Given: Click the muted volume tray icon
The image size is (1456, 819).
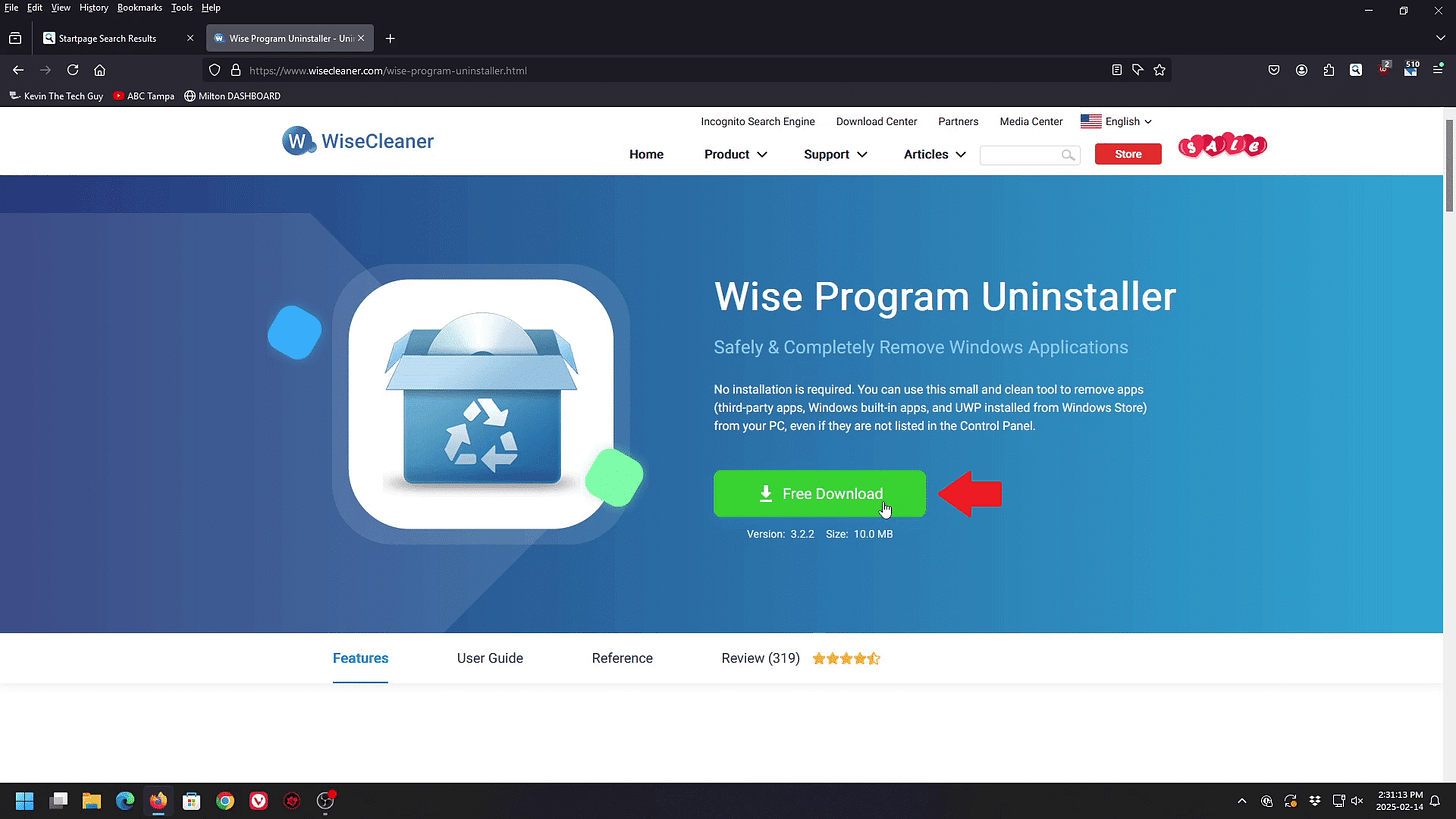Looking at the screenshot, I should [1358, 801].
